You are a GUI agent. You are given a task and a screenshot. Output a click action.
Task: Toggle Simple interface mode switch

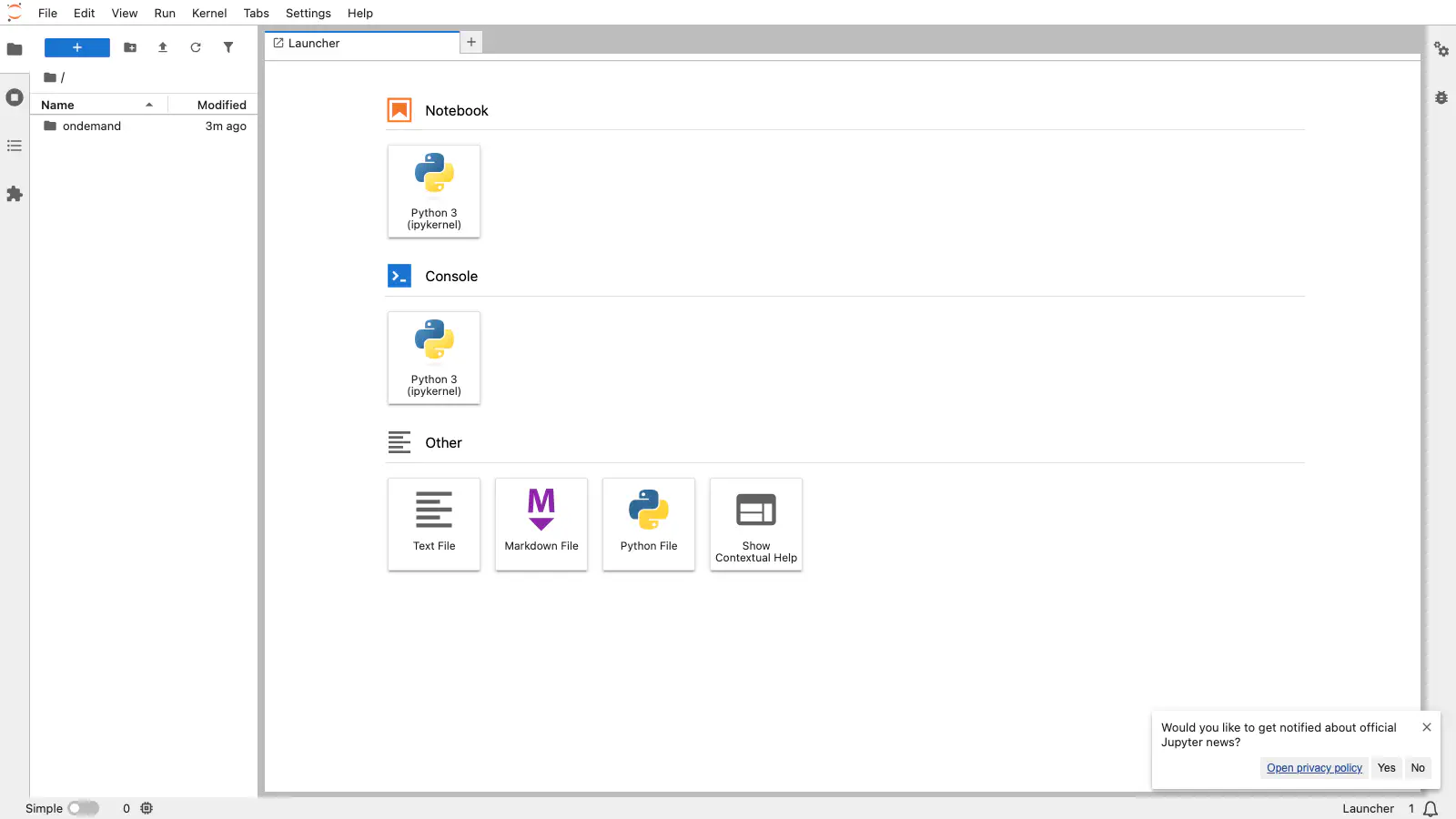coord(84,808)
